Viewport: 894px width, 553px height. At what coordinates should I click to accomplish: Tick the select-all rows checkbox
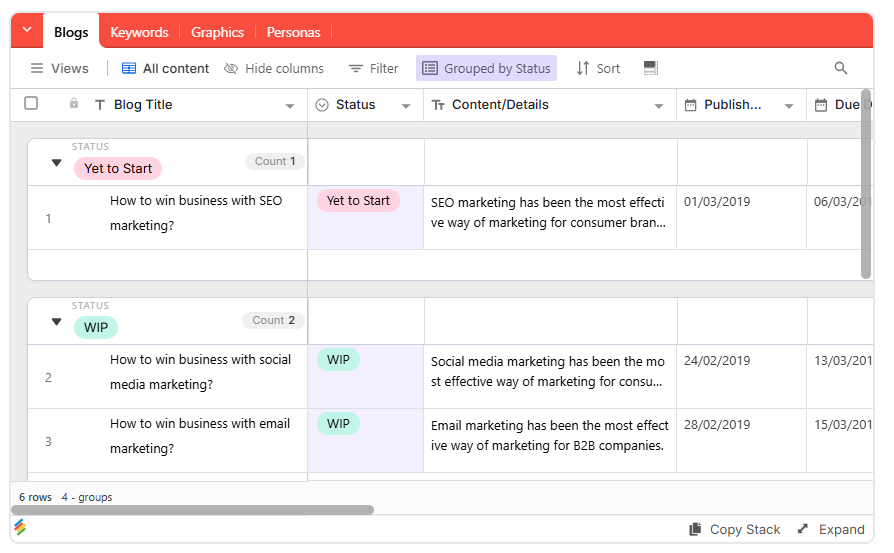[x=31, y=103]
